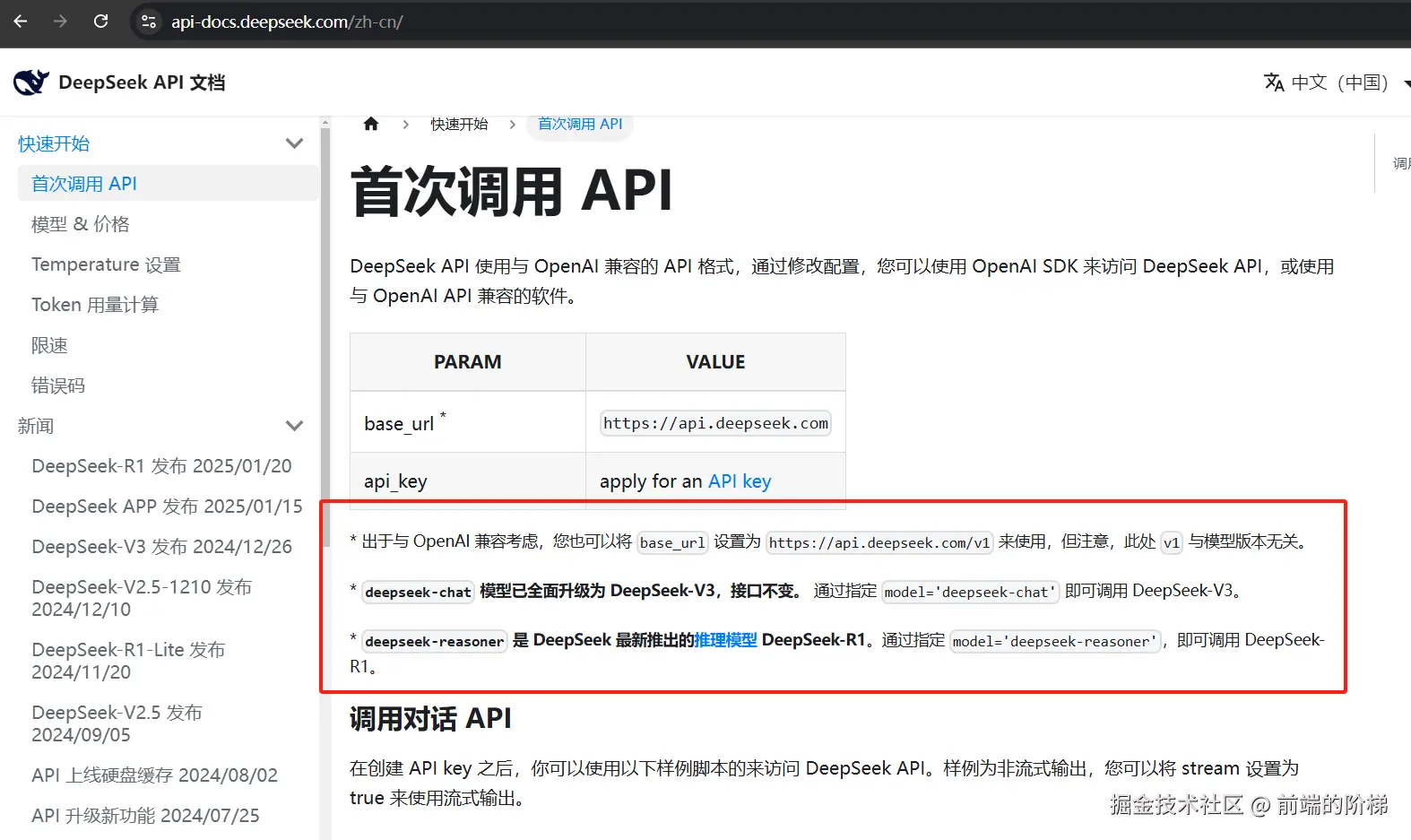1411x840 pixels.
Task: Open 错误码 sidebar item
Action: [x=58, y=385]
